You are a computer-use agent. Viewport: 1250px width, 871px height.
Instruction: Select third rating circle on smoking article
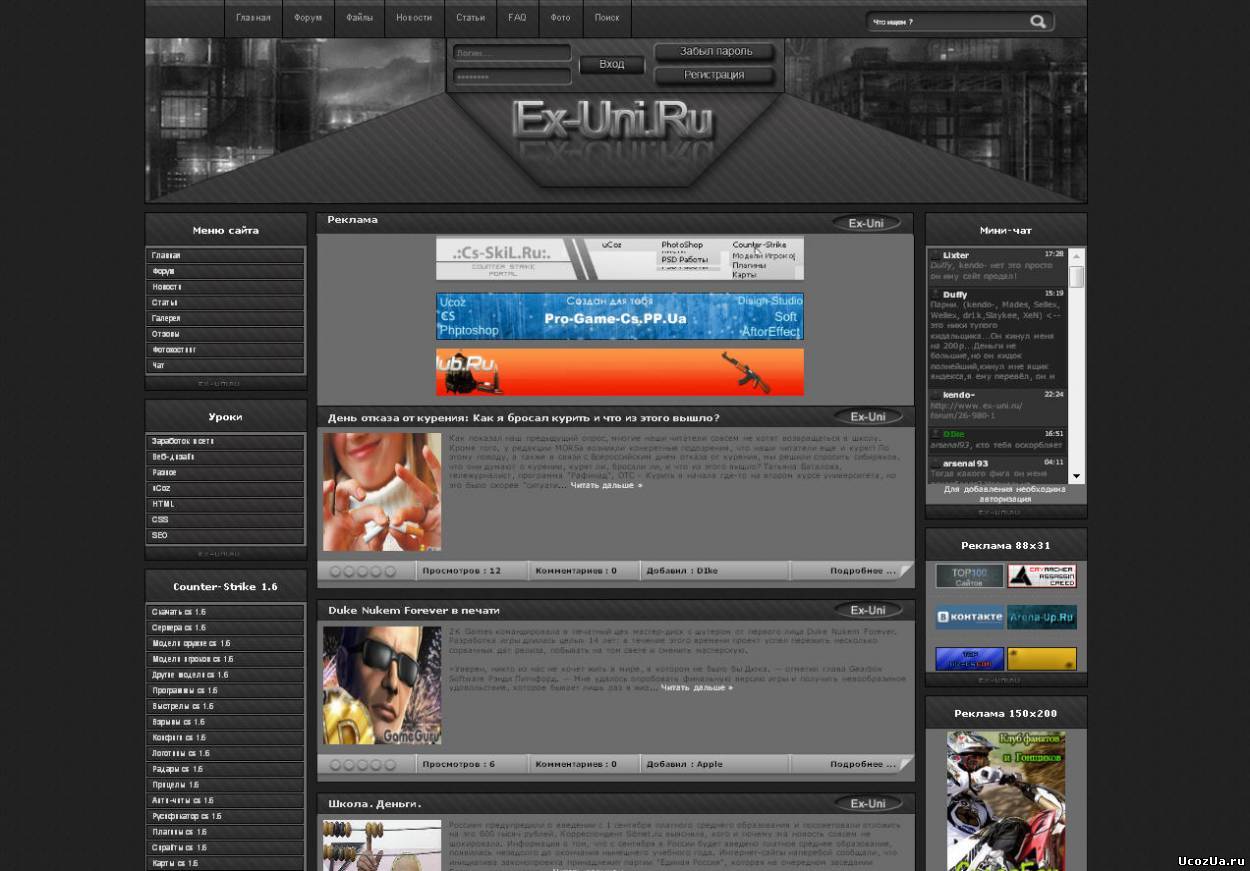pyautogui.click(x=363, y=571)
